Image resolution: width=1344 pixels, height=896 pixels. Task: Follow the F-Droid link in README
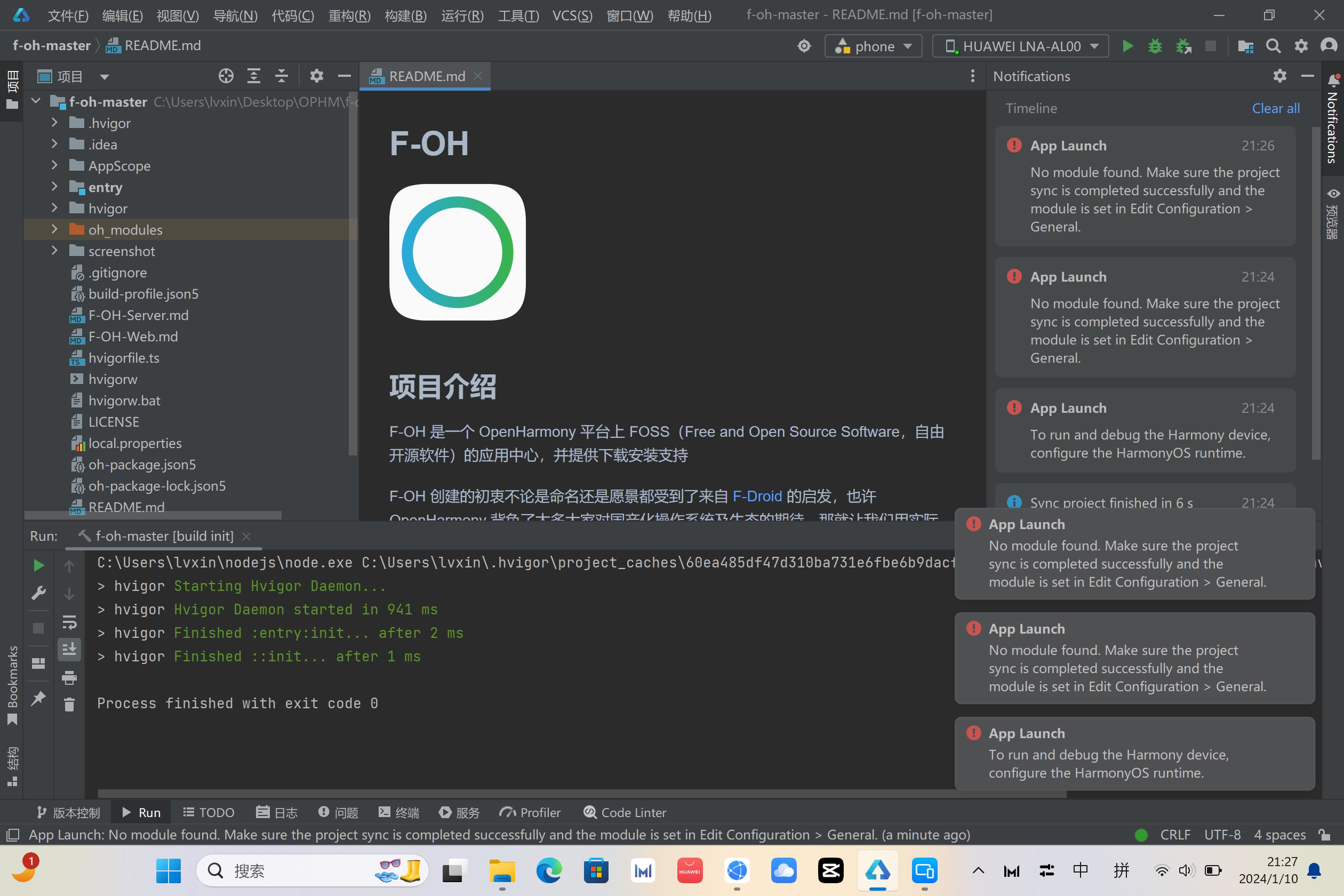[757, 496]
